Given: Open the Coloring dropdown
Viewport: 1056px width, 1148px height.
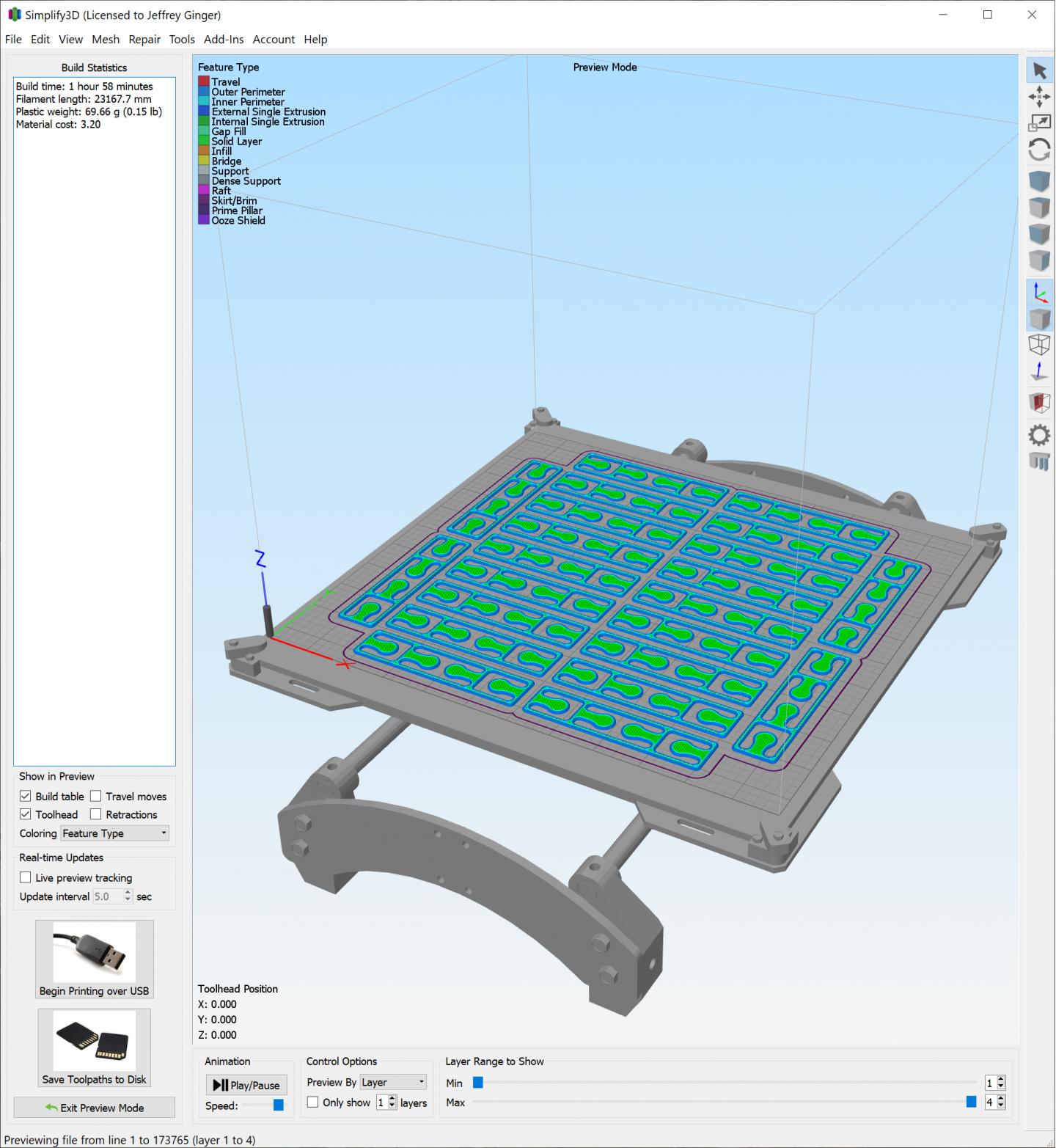Looking at the screenshot, I should click(x=114, y=833).
